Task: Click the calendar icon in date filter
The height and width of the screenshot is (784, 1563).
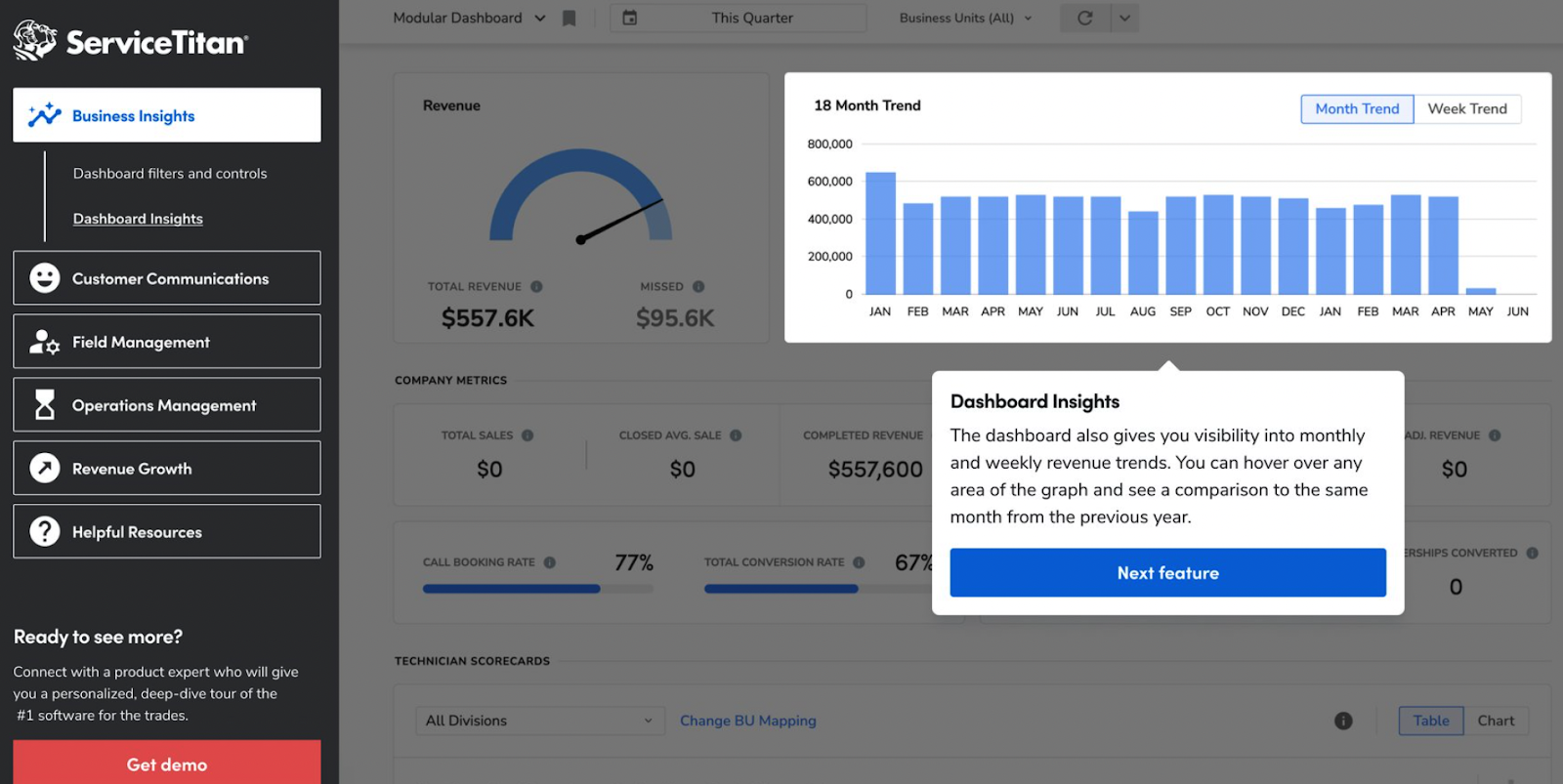Action: click(x=630, y=18)
